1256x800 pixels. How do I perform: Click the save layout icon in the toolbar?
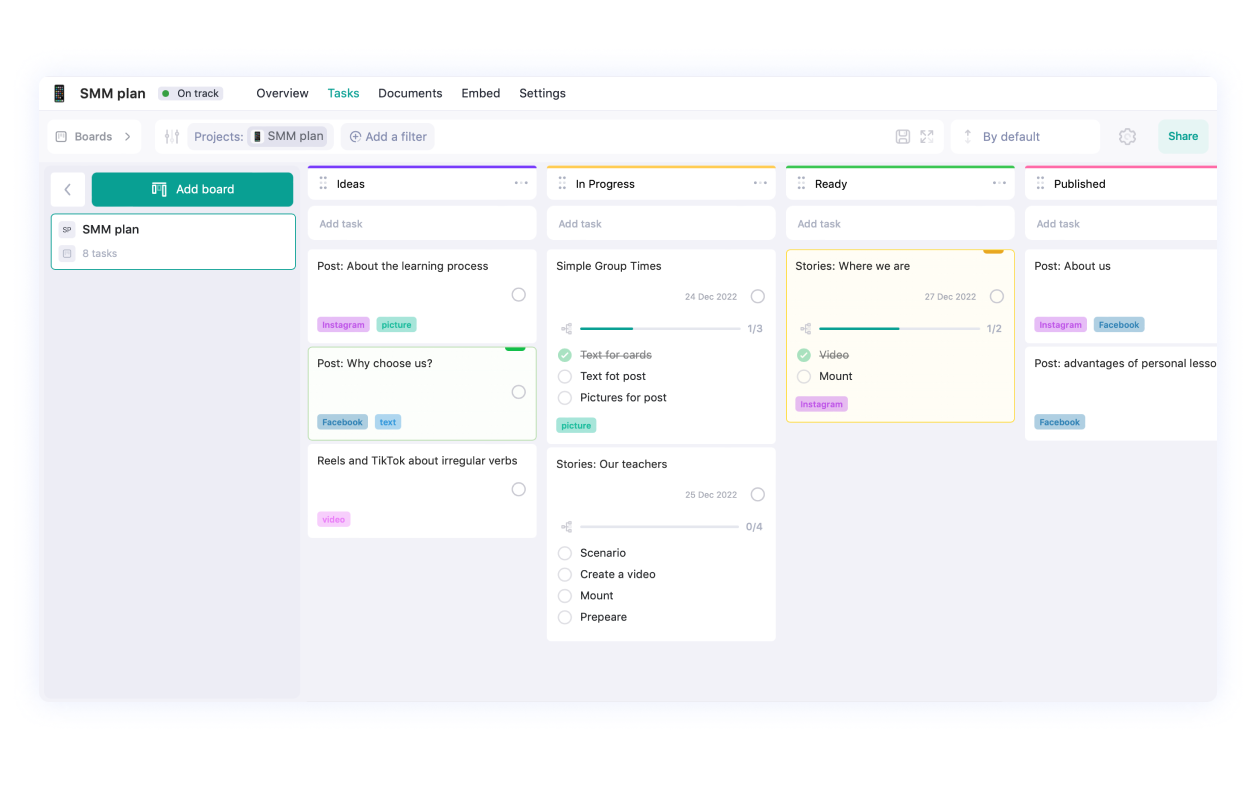905,135
